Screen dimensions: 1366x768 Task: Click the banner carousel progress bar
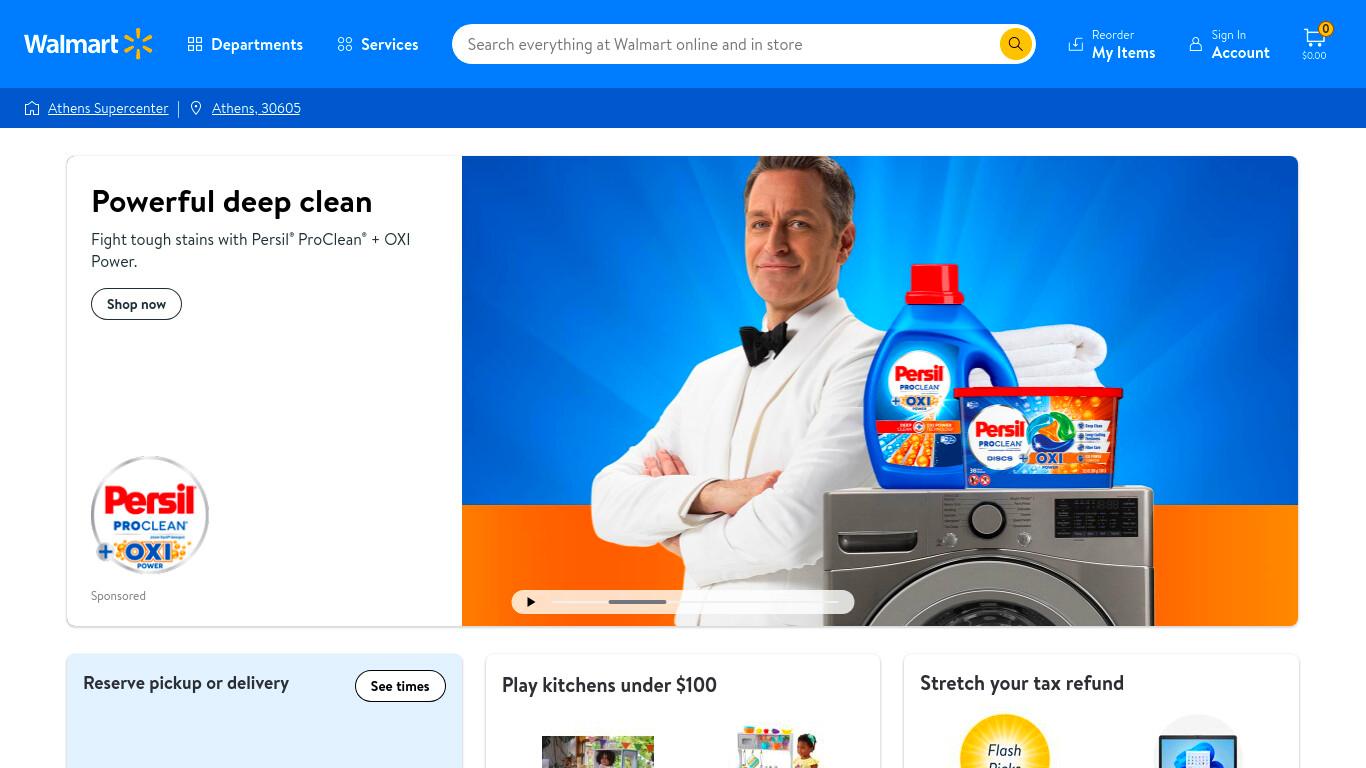point(695,602)
